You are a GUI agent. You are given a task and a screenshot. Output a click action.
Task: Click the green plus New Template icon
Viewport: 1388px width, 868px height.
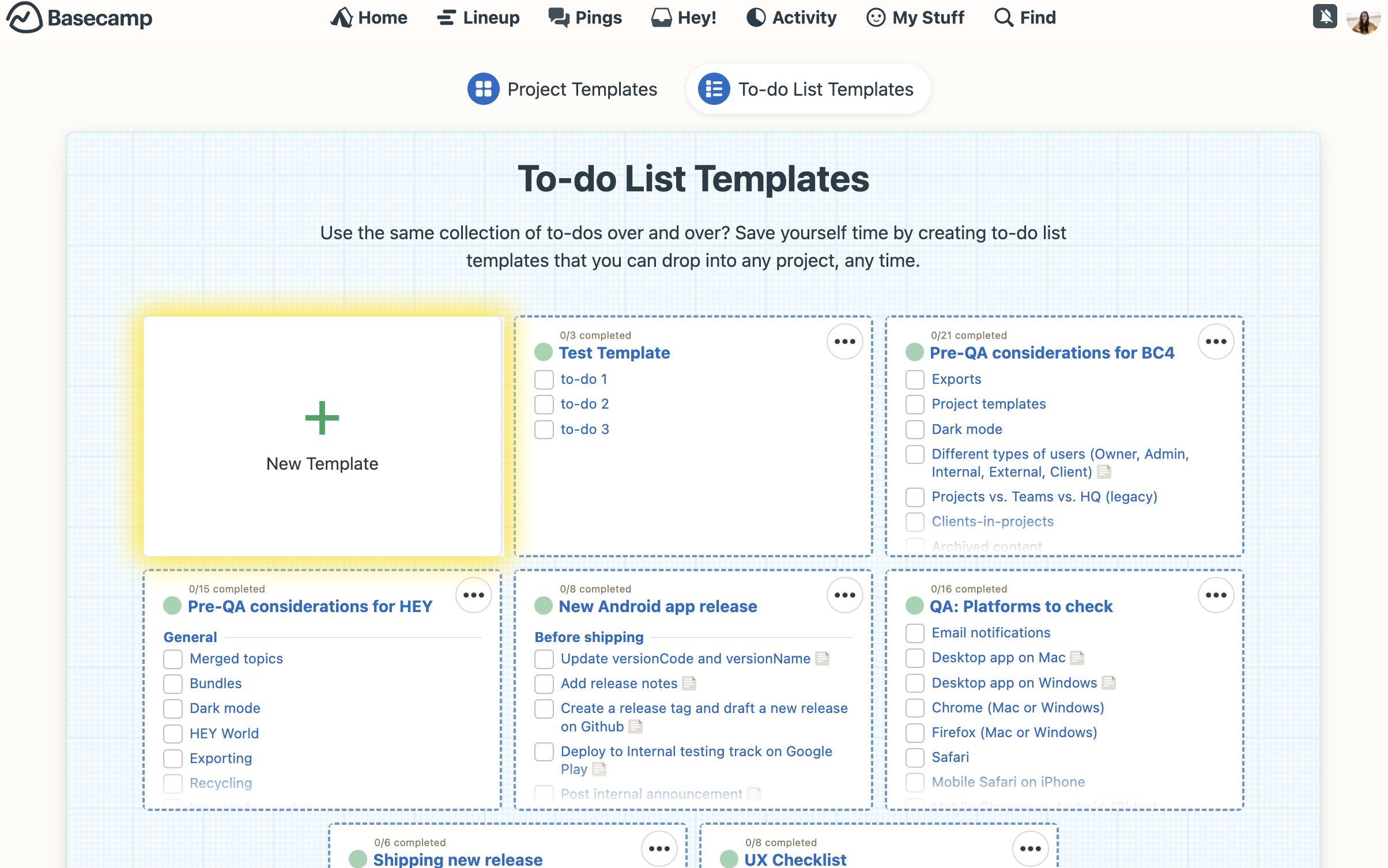pyautogui.click(x=322, y=418)
